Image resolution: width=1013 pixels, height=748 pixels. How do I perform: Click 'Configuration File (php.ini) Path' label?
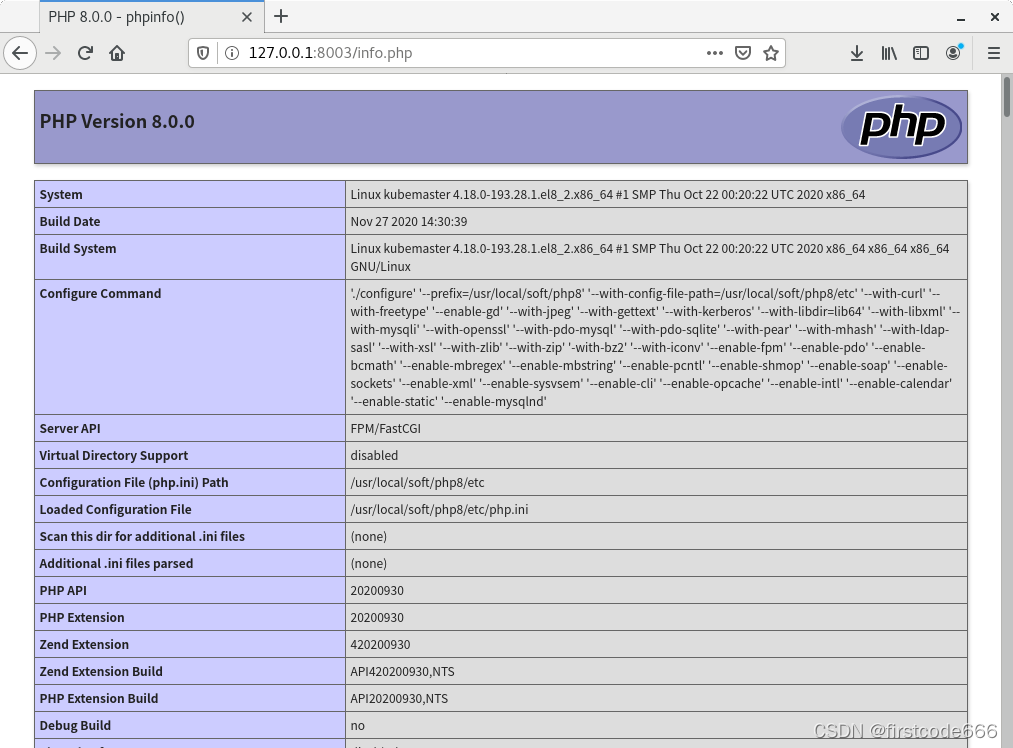coord(134,483)
